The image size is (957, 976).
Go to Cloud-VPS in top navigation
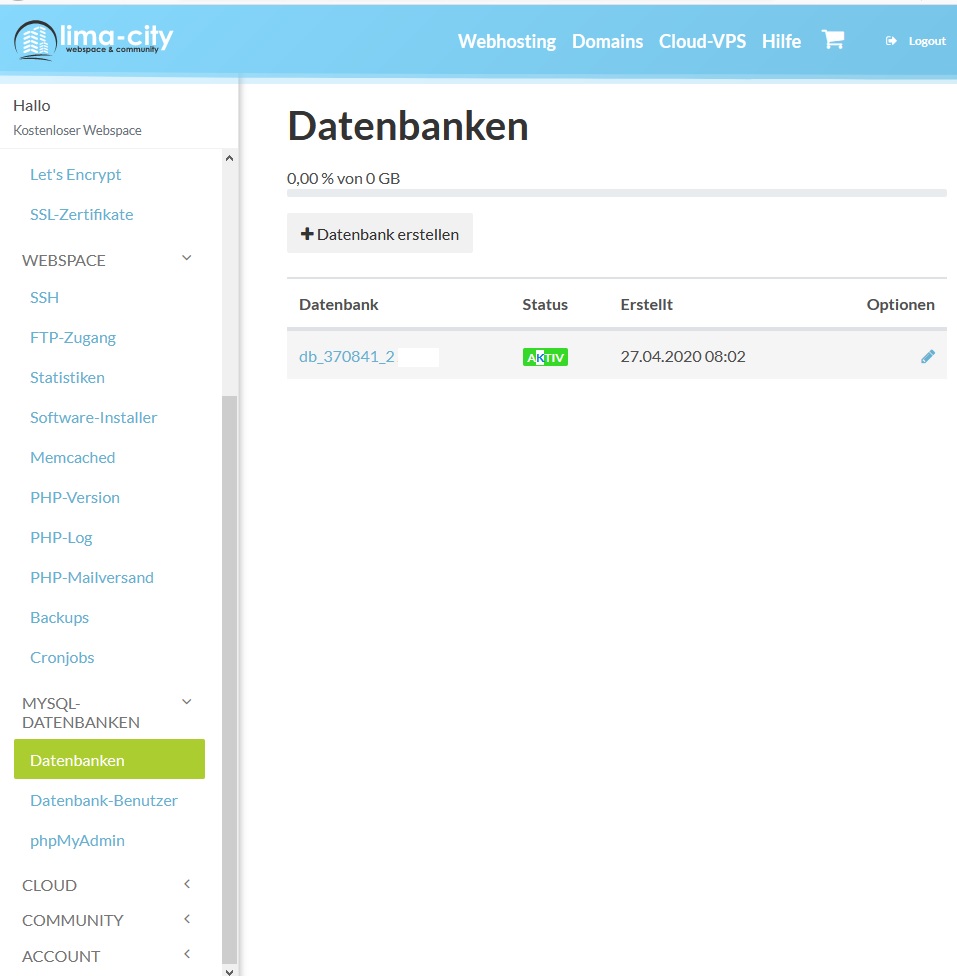pos(702,41)
